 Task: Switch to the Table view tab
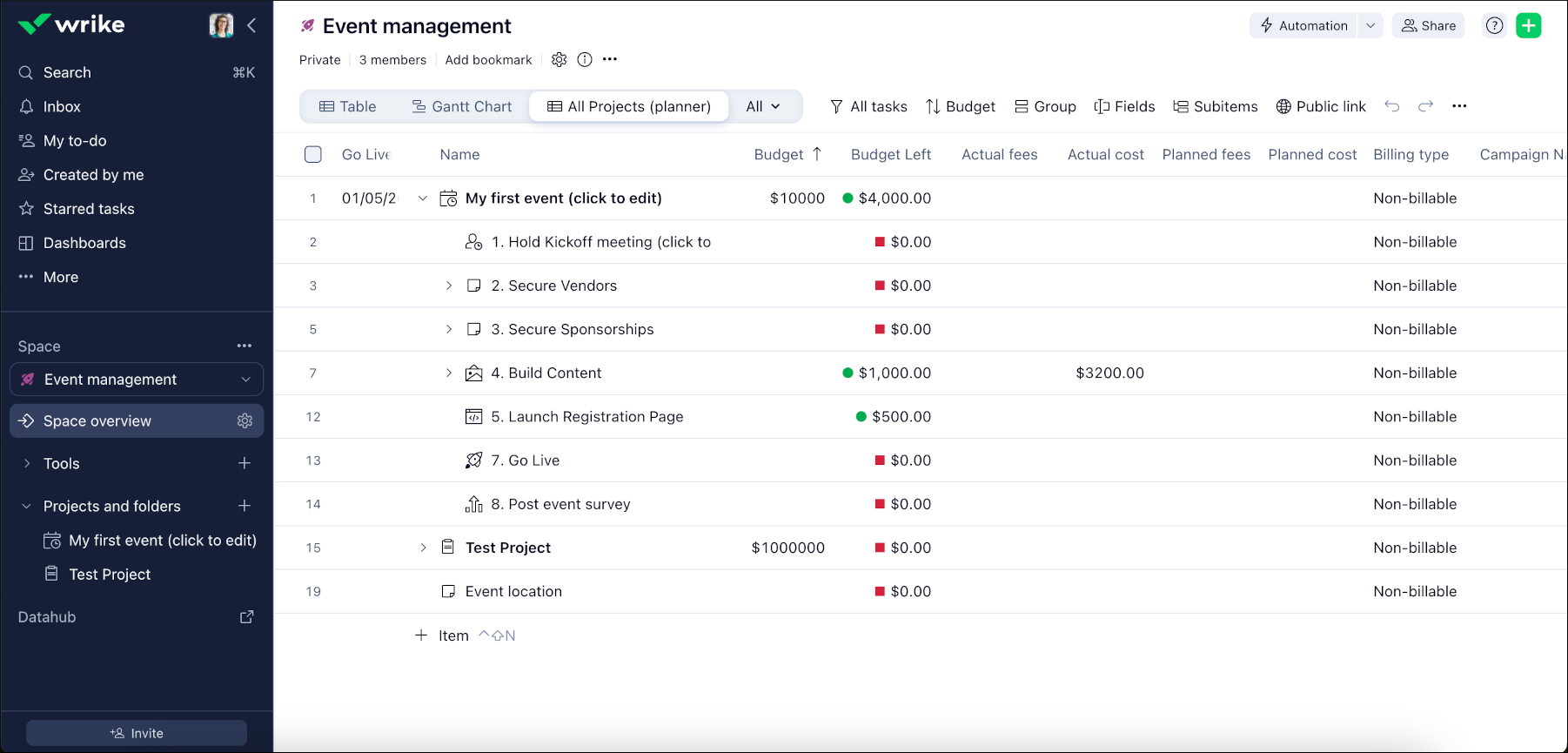tap(348, 106)
